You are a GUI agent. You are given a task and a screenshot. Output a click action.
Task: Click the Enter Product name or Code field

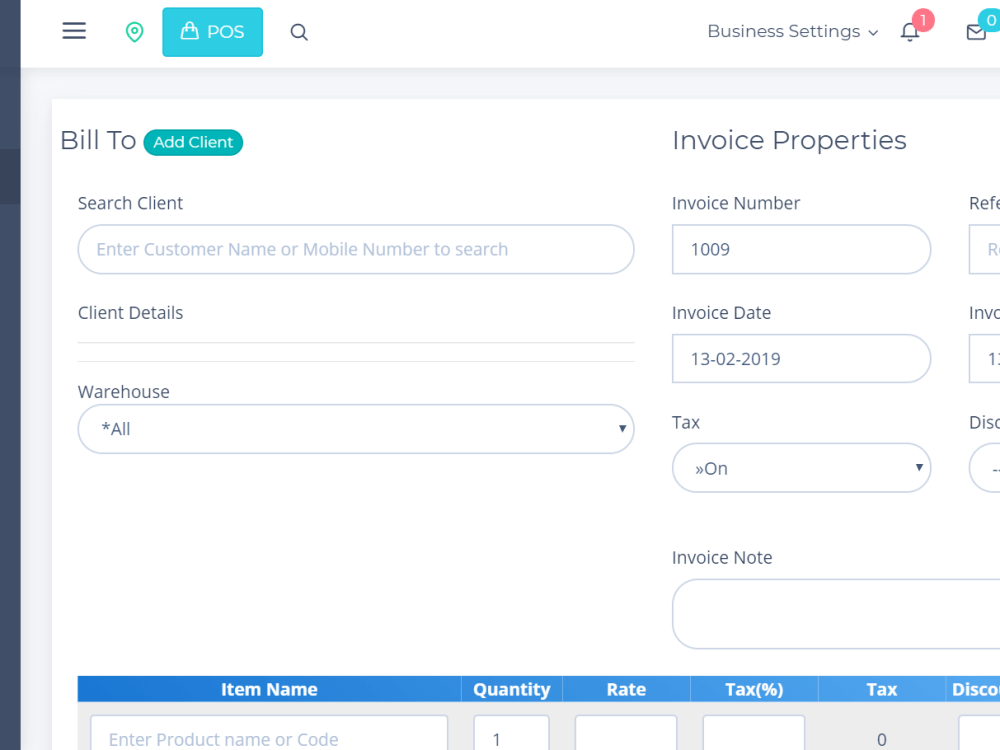(x=269, y=733)
